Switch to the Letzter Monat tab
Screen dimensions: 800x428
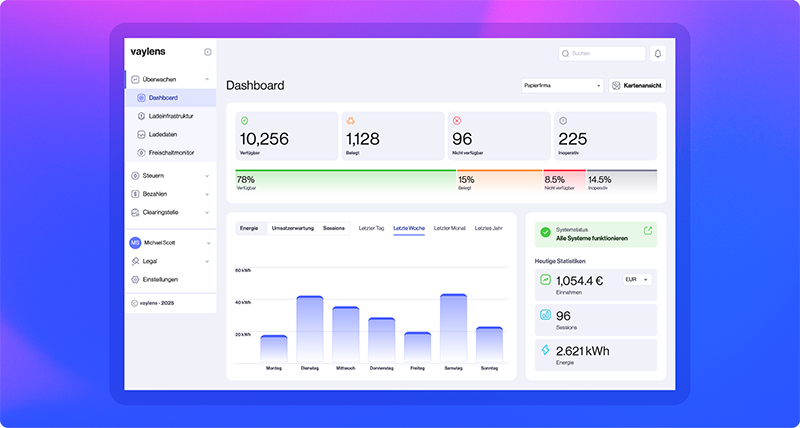449,228
